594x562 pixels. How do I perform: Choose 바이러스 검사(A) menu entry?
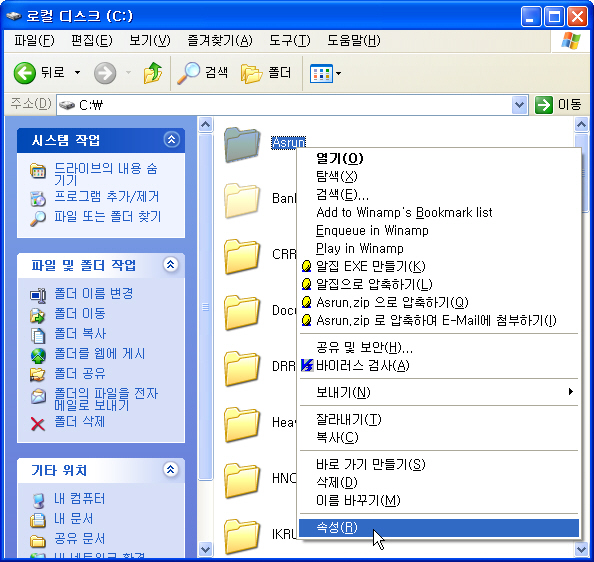click(439, 366)
